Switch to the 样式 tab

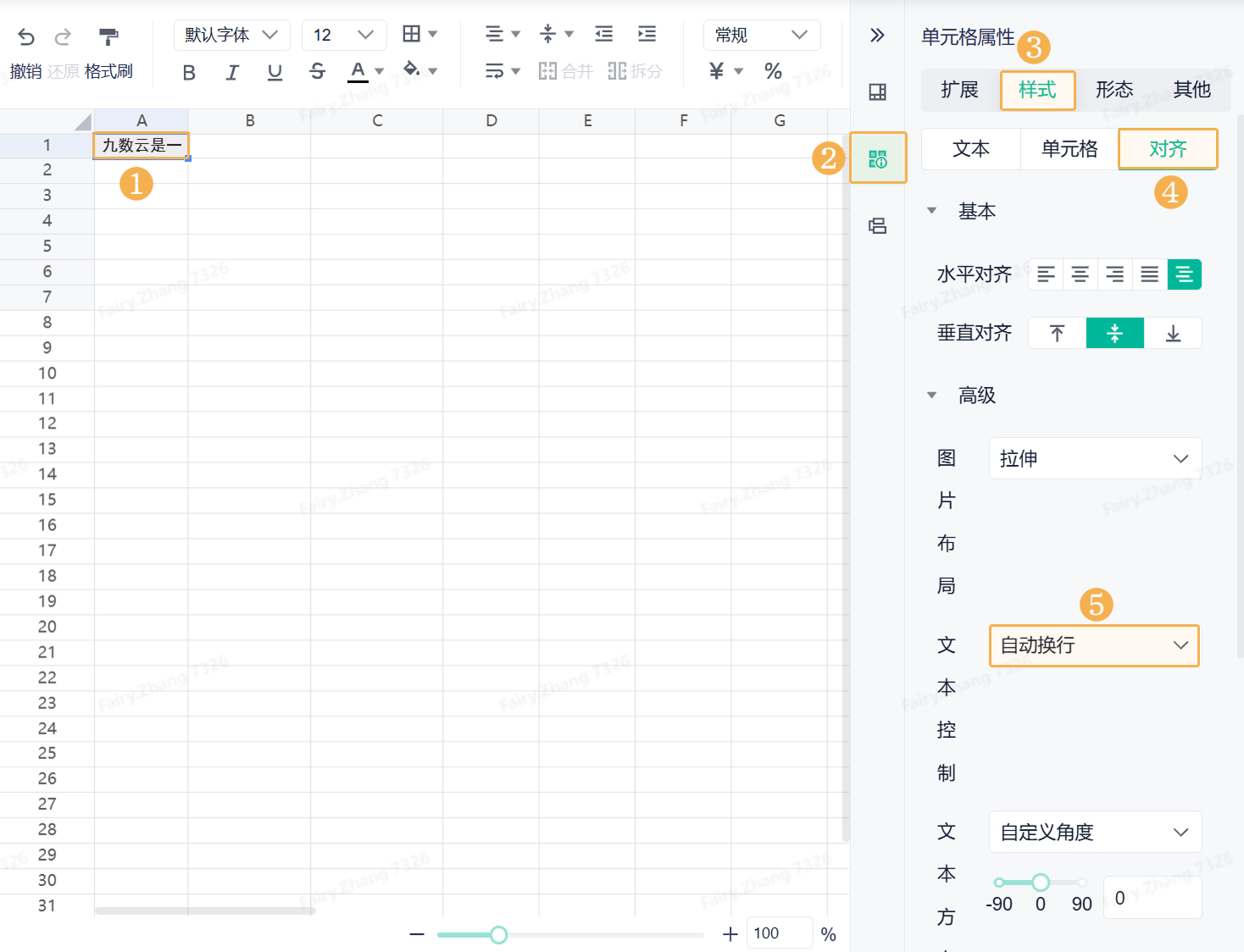point(1037,90)
